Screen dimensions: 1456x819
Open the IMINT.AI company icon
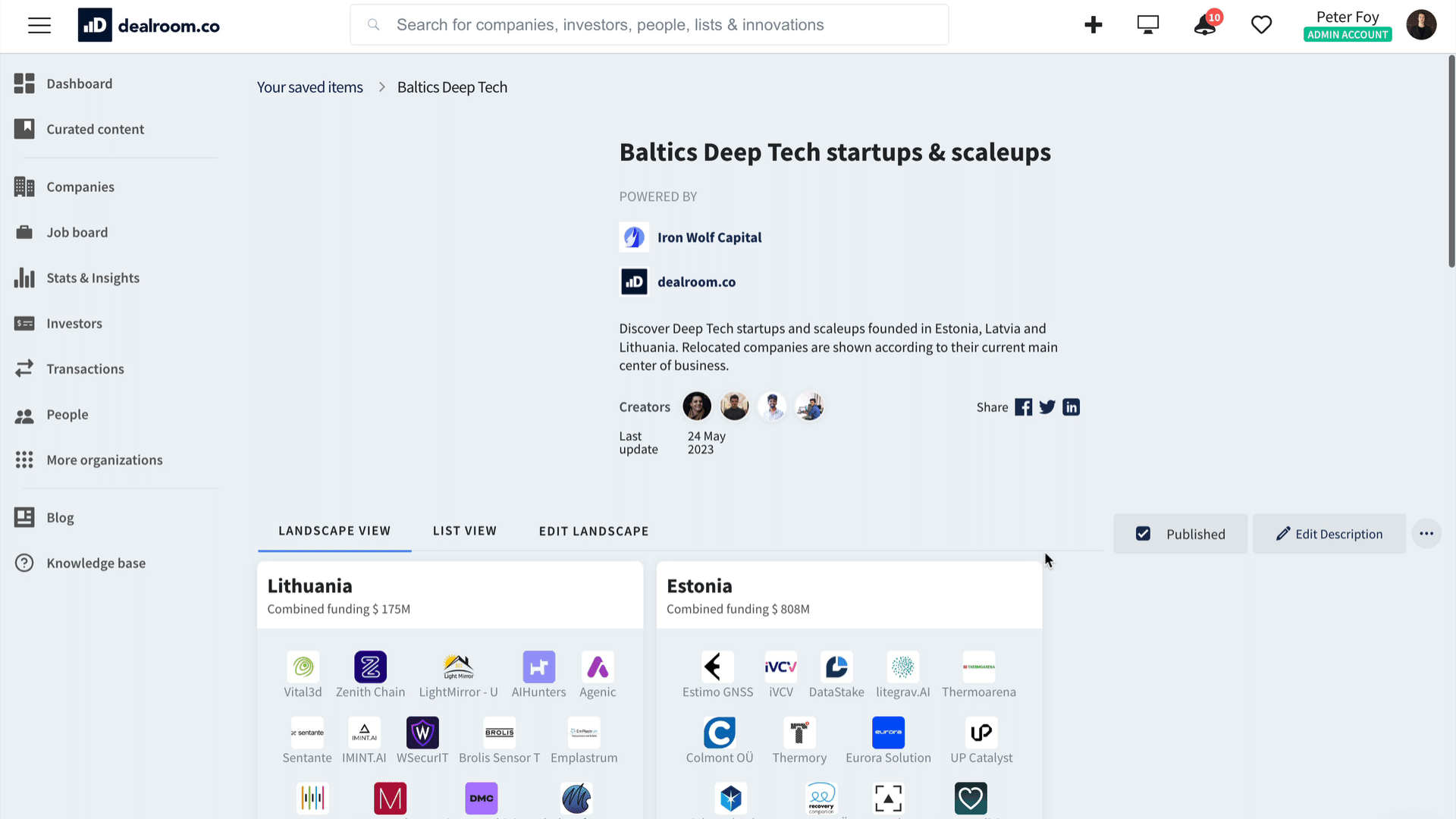[364, 733]
